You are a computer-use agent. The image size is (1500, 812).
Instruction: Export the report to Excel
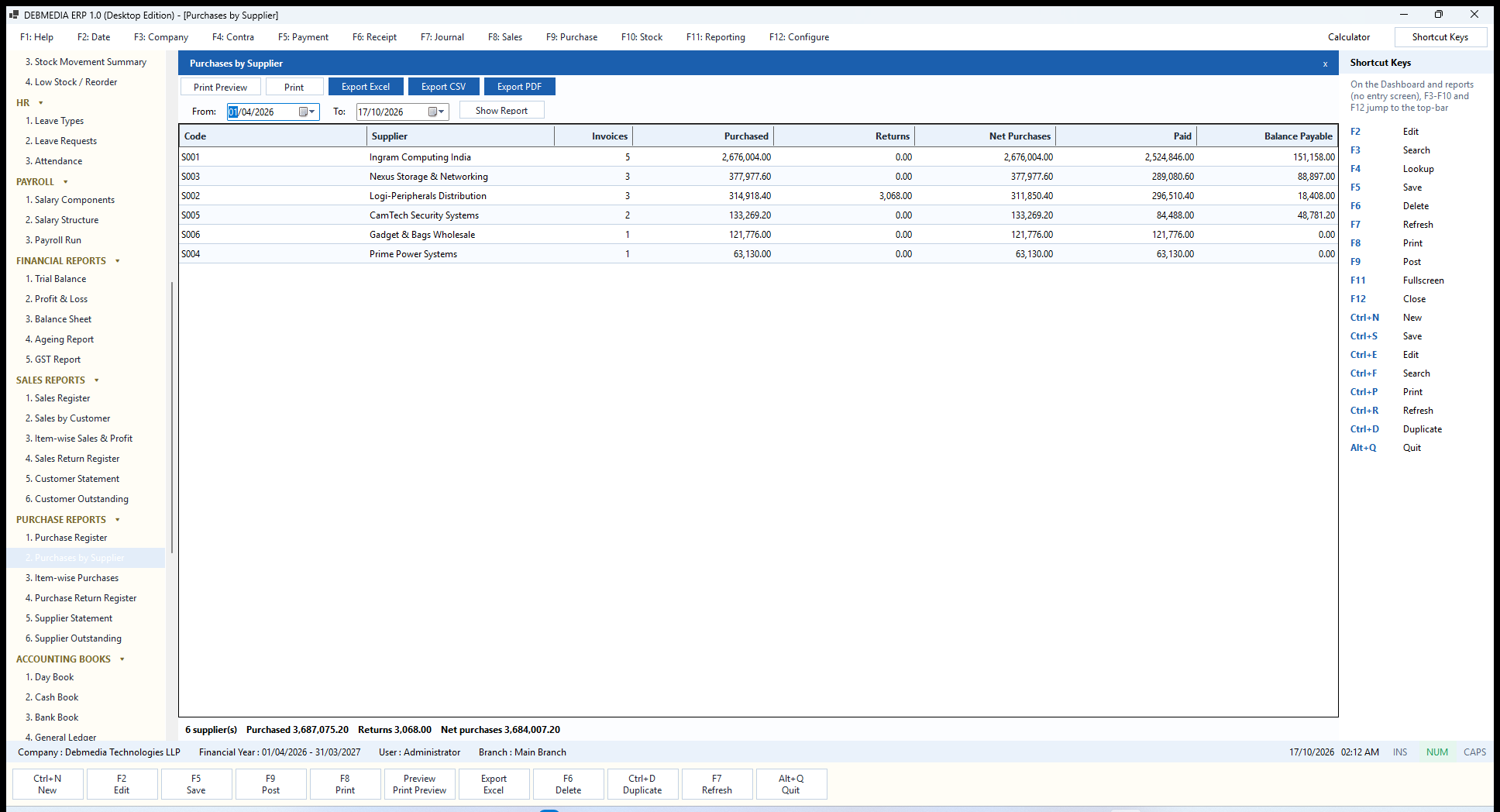366,87
